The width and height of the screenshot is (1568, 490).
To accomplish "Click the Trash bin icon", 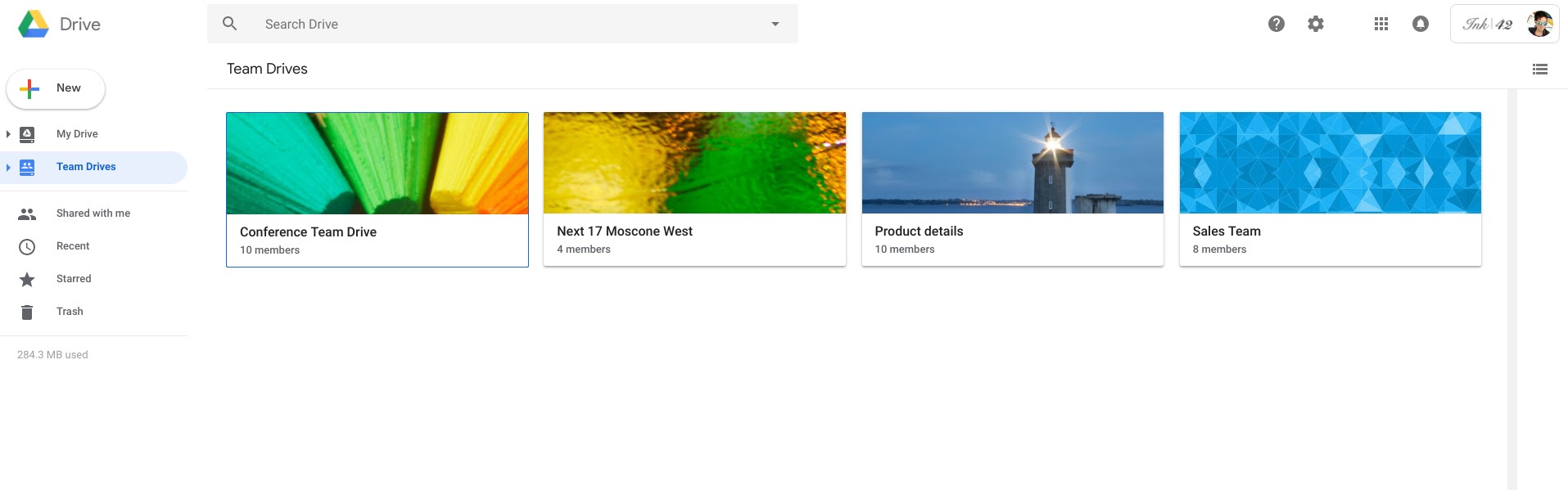I will pyautogui.click(x=27, y=312).
